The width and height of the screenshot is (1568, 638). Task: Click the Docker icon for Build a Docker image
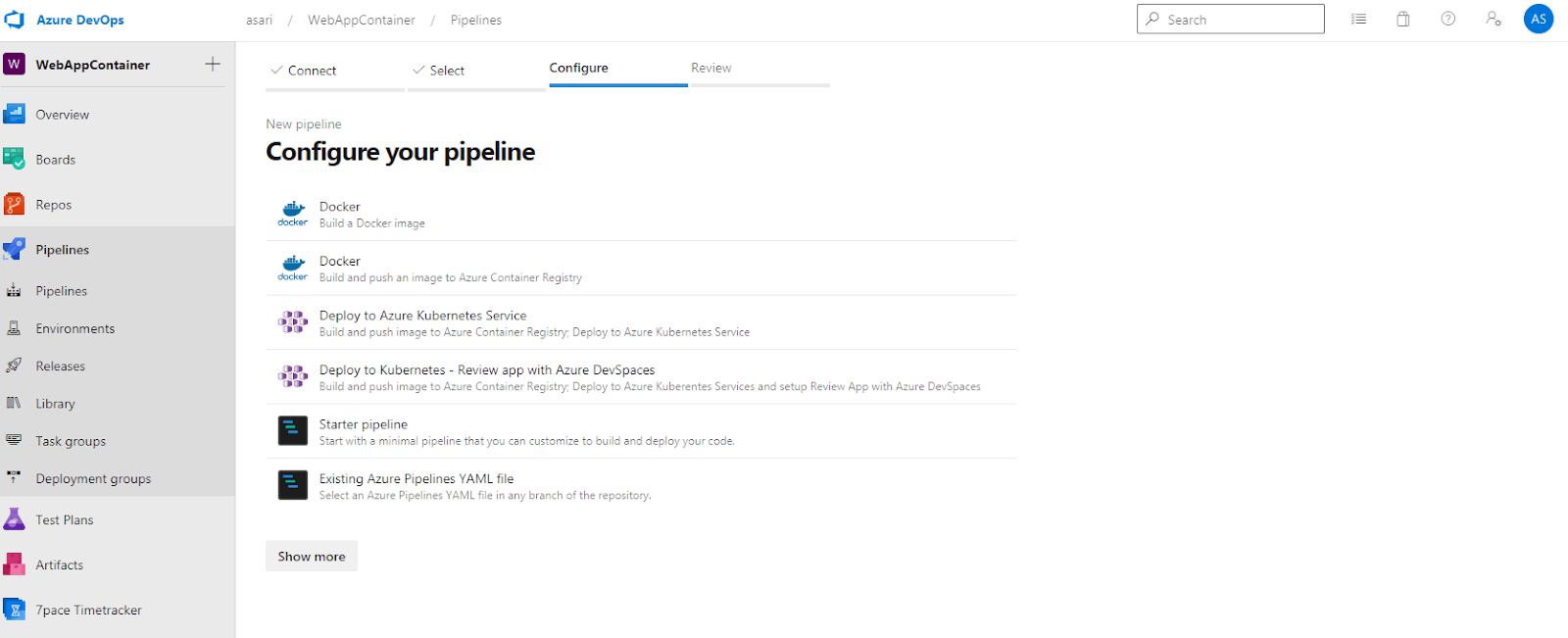(293, 214)
